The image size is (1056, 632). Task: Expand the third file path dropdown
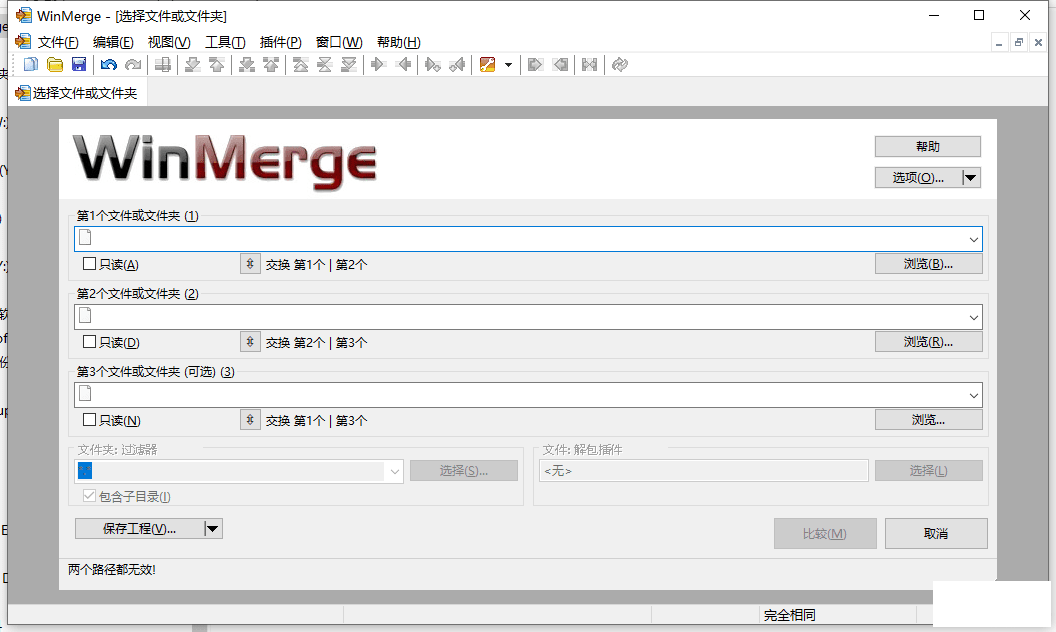click(973, 396)
